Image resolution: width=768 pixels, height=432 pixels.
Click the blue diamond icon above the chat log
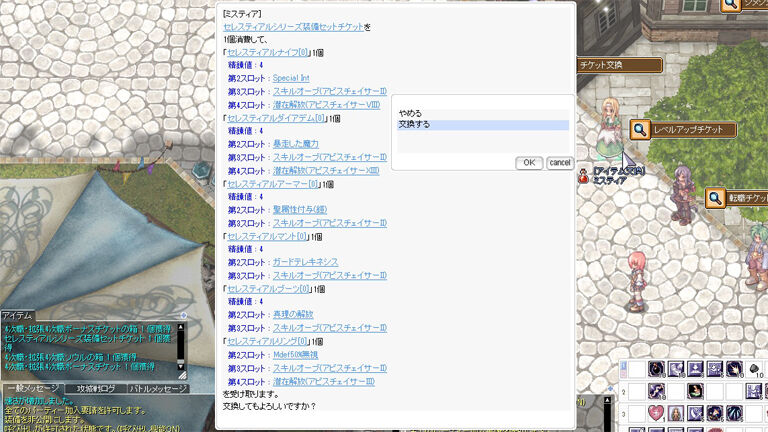[x=184, y=315]
